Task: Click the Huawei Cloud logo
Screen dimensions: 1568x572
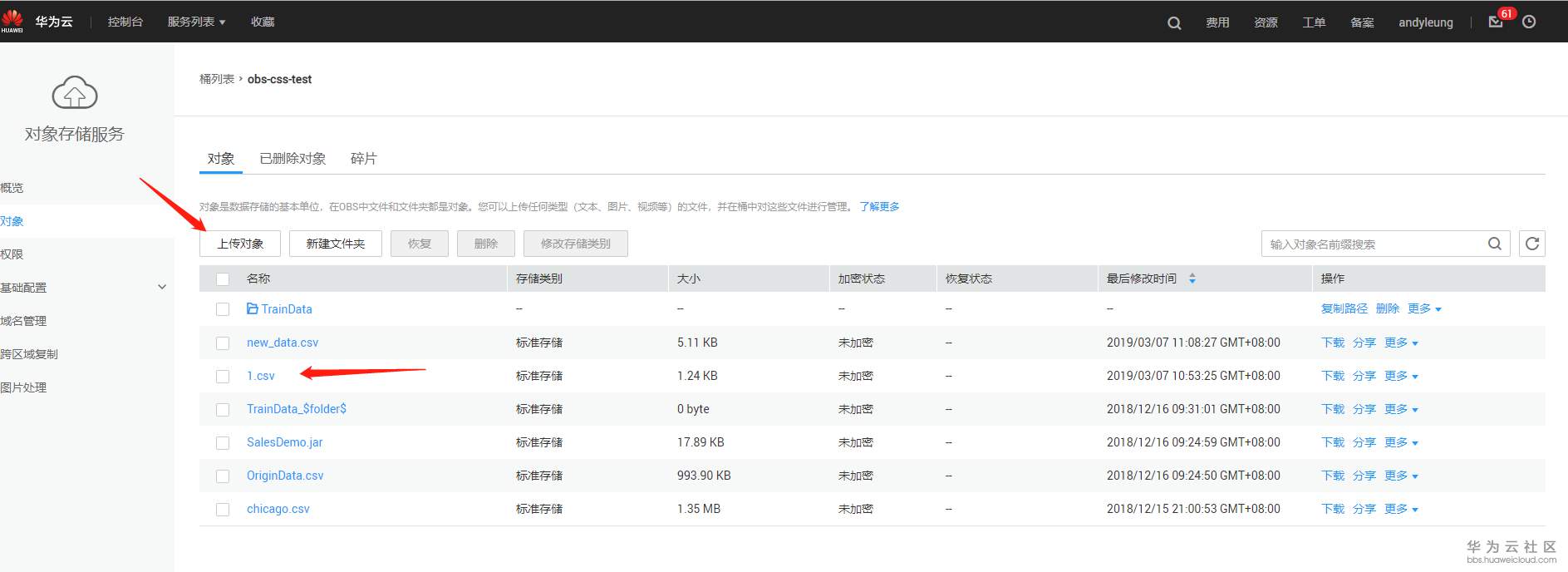Action: pyautogui.click(x=12, y=21)
